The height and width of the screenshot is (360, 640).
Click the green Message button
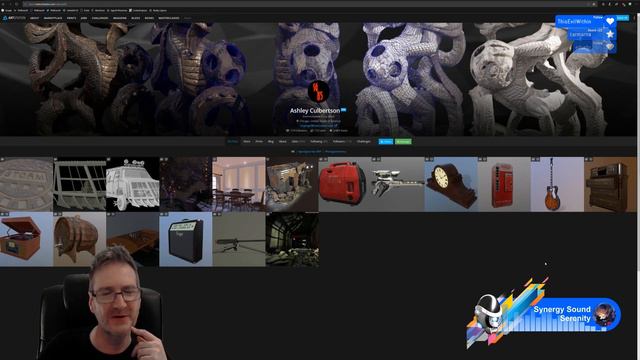(403, 142)
